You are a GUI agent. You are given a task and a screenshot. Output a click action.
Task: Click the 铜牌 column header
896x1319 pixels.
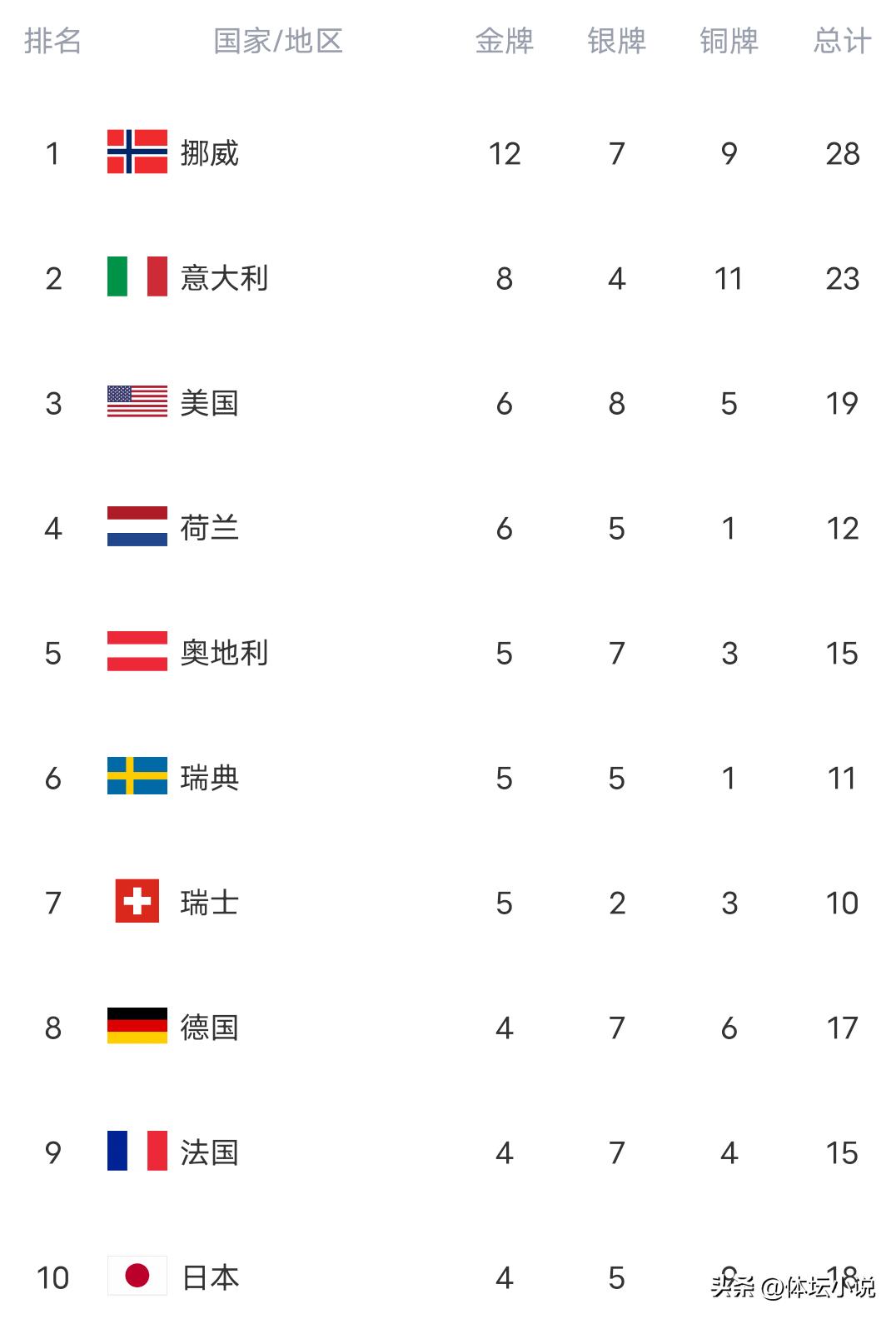click(x=729, y=41)
